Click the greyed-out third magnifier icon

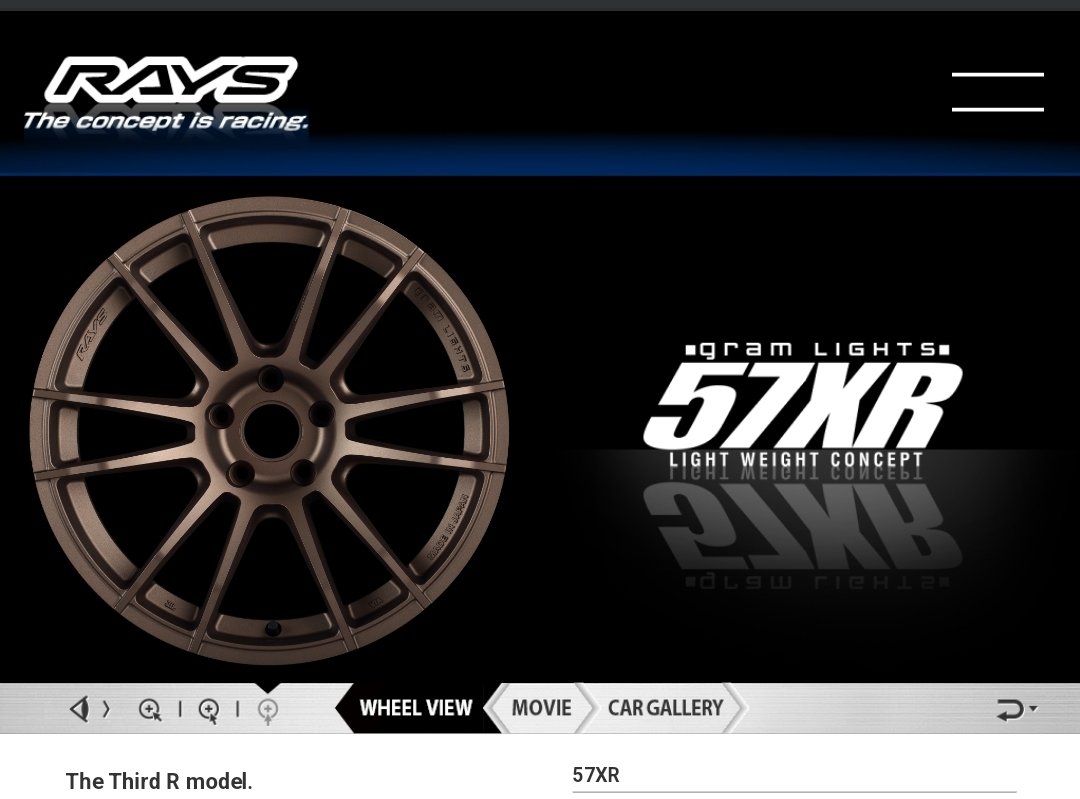[268, 711]
